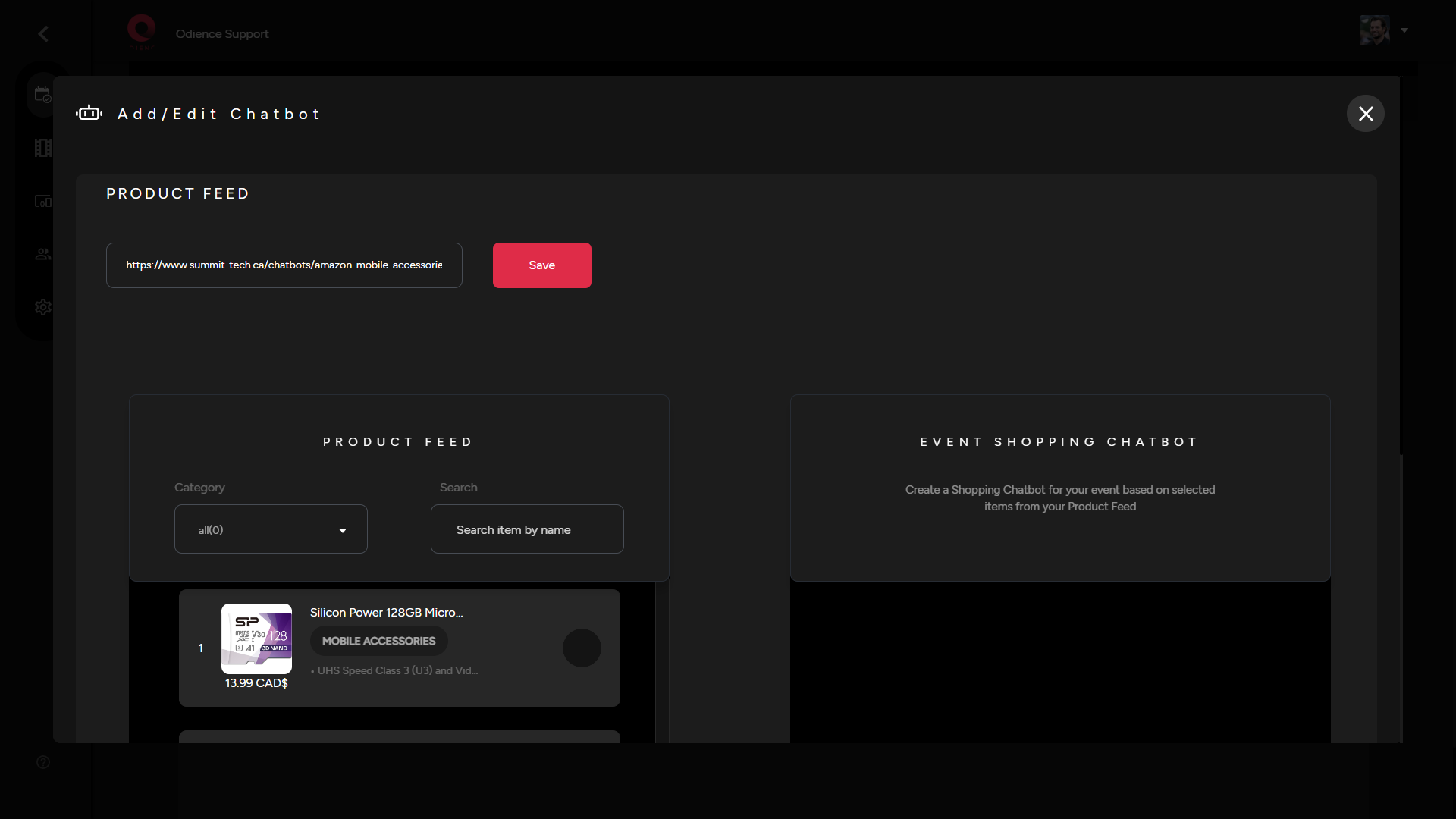
Task: Toggle the selection circle on the Silicon Power product
Action: pyautogui.click(x=581, y=648)
